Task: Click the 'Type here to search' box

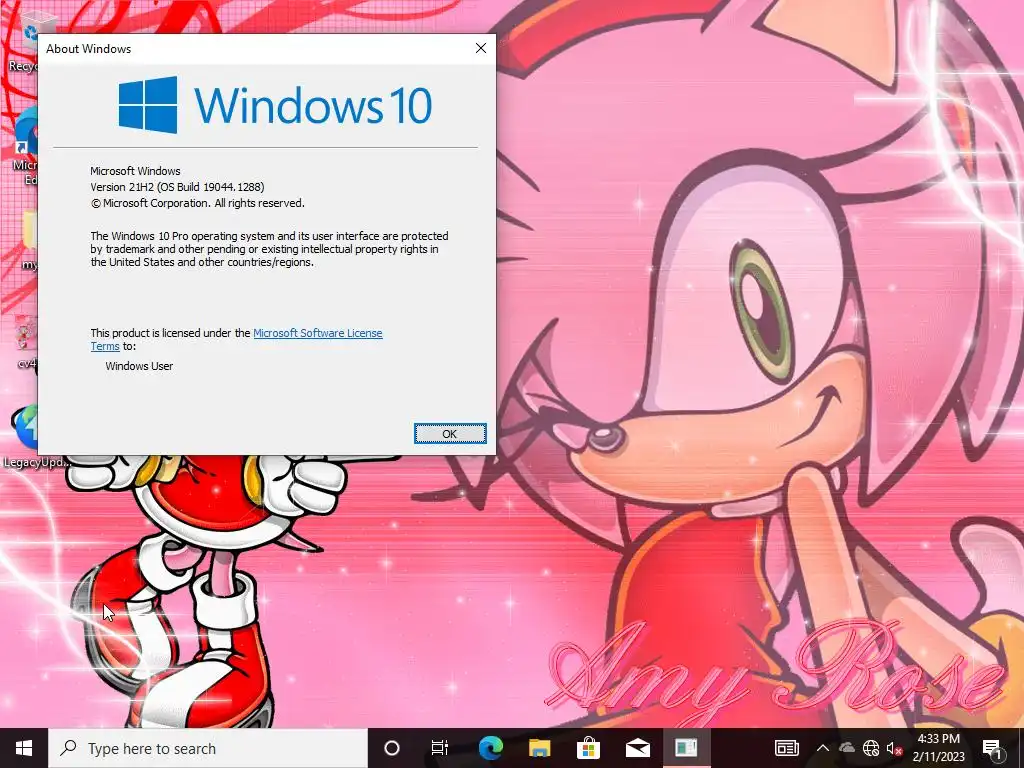Action: pos(208,748)
